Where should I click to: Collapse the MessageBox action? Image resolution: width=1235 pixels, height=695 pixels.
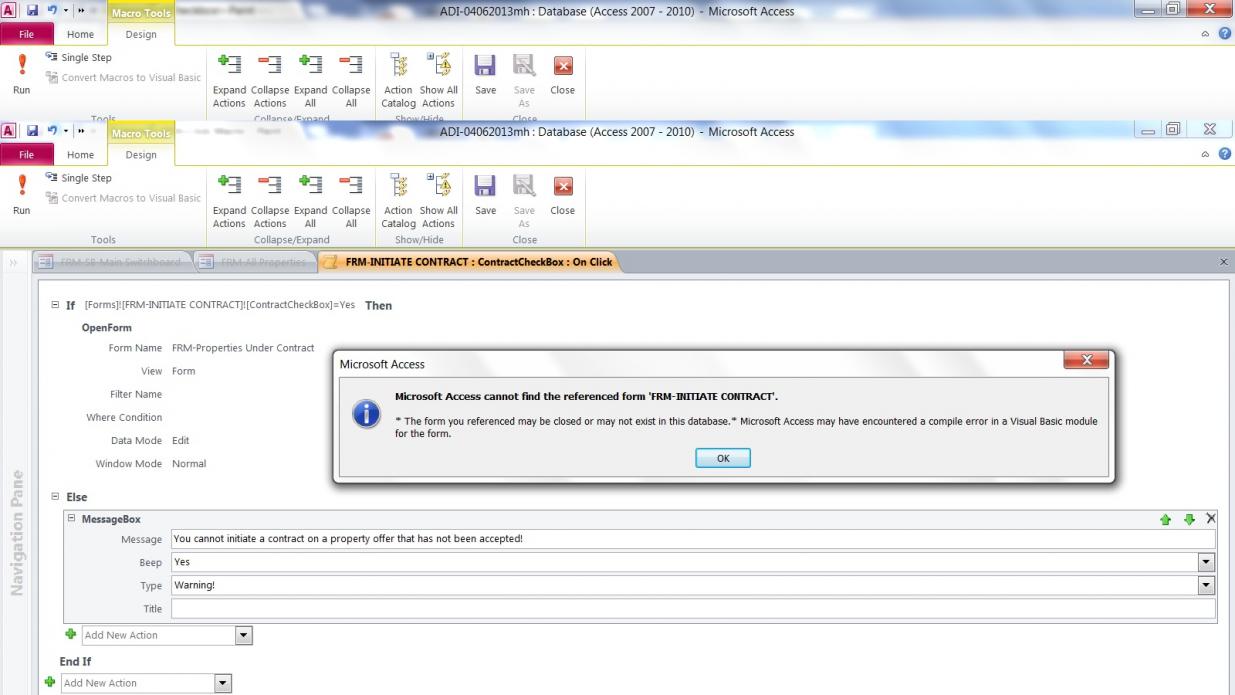(72, 519)
